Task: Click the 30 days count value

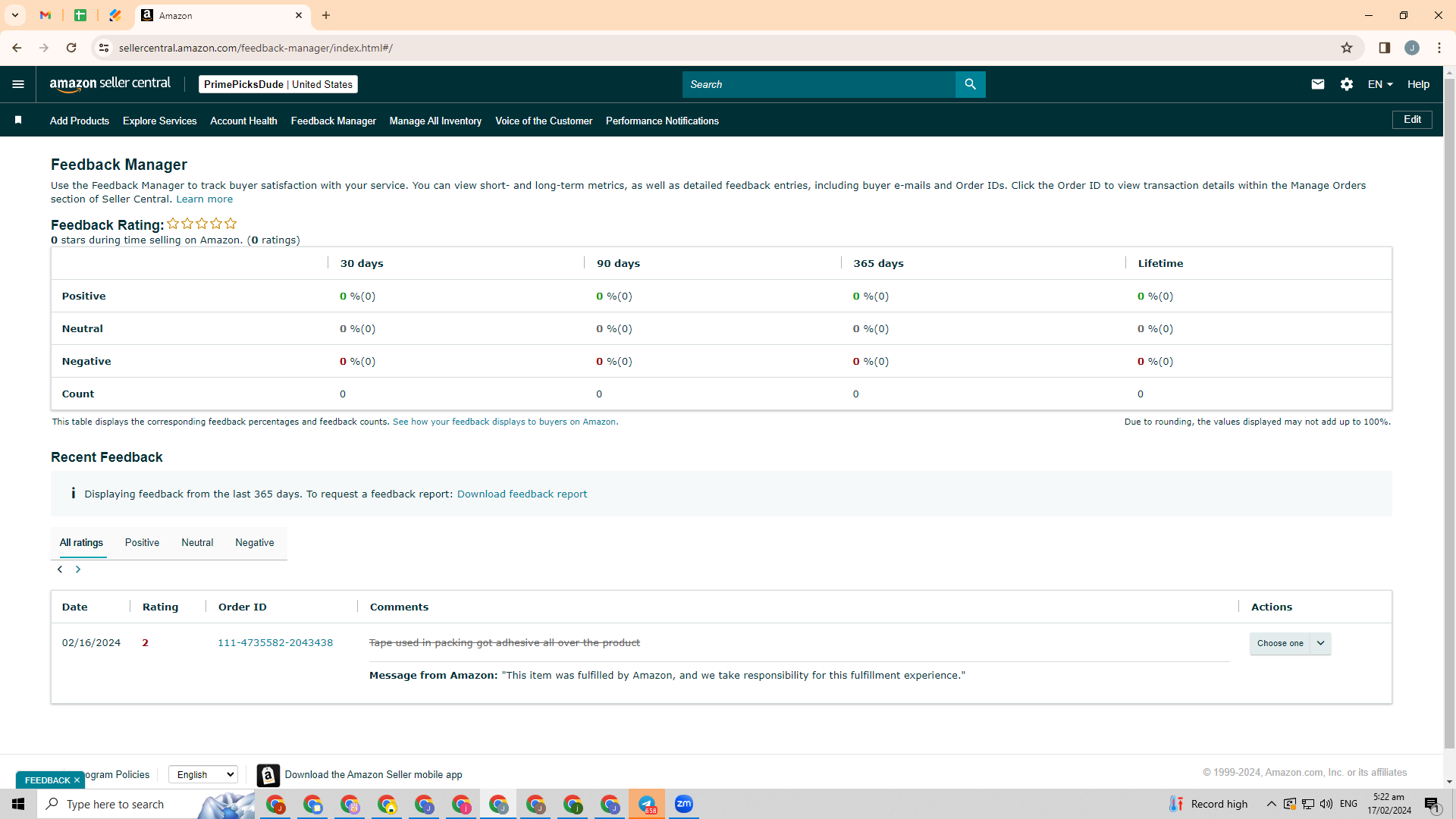Action: (343, 394)
